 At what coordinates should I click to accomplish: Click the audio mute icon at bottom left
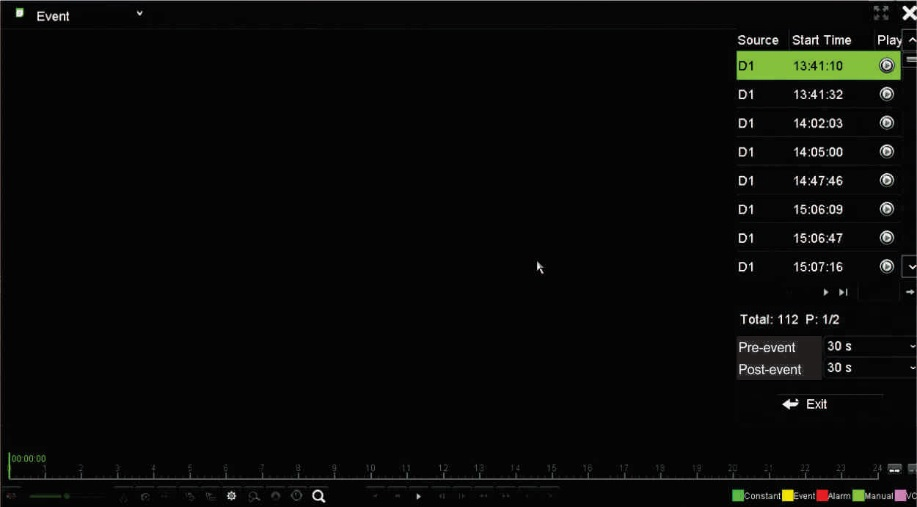11,496
